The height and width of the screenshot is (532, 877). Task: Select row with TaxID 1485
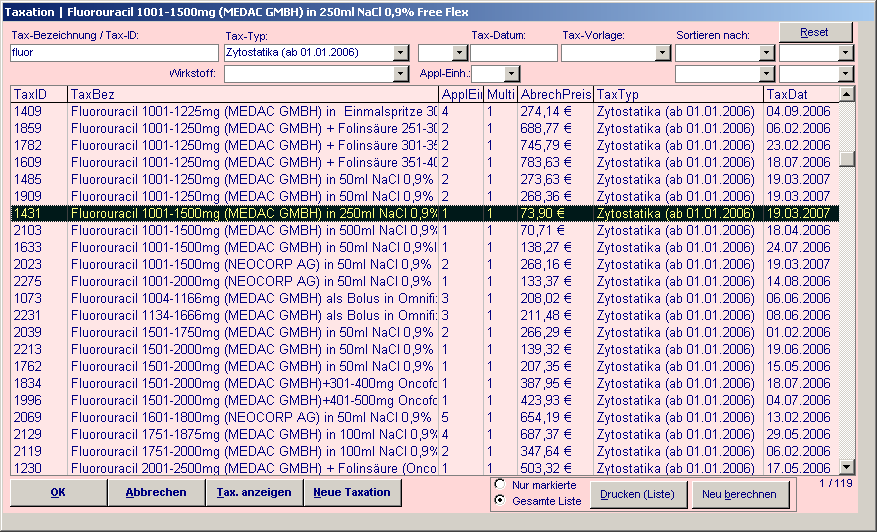click(x=425, y=179)
